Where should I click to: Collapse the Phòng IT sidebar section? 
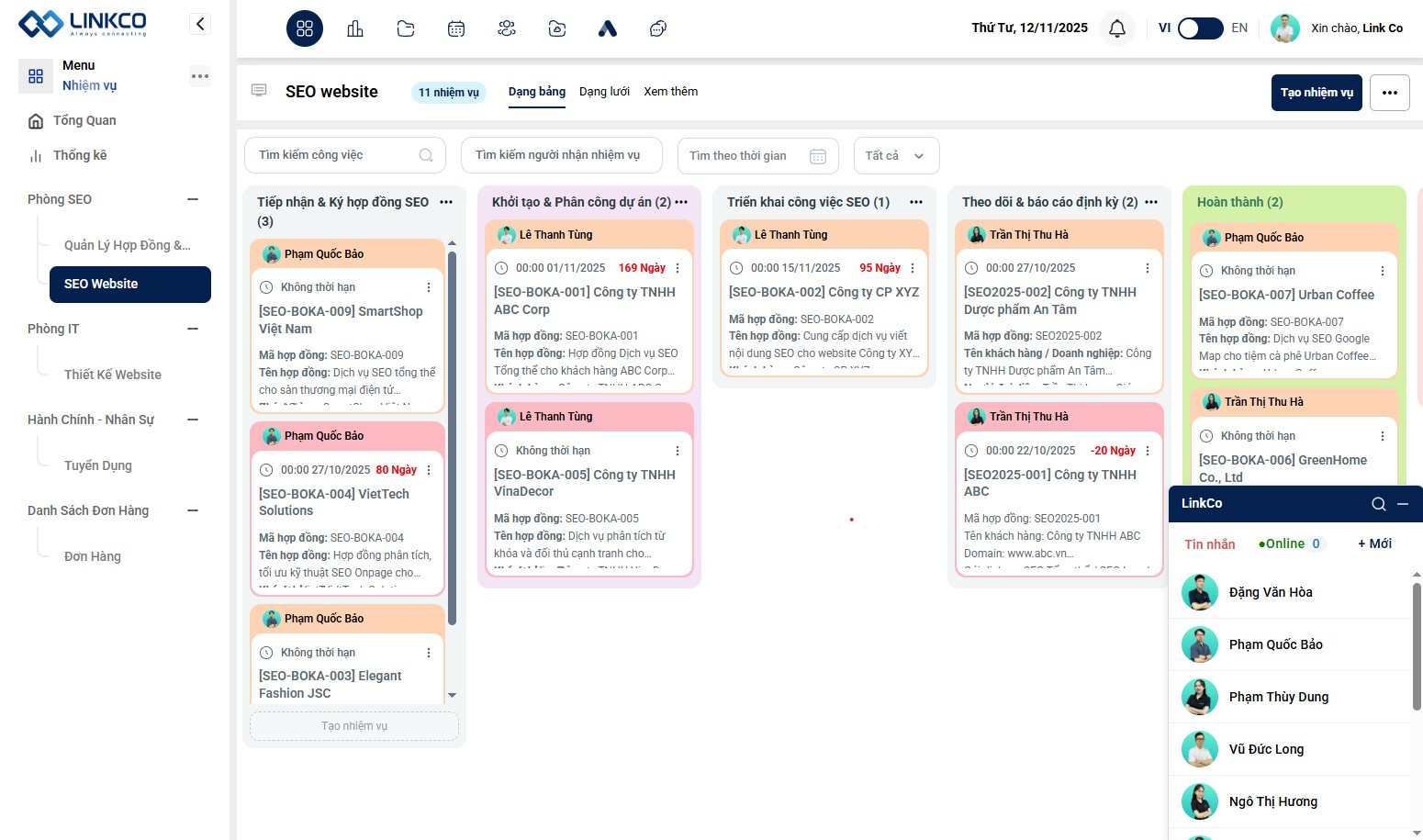pos(193,329)
